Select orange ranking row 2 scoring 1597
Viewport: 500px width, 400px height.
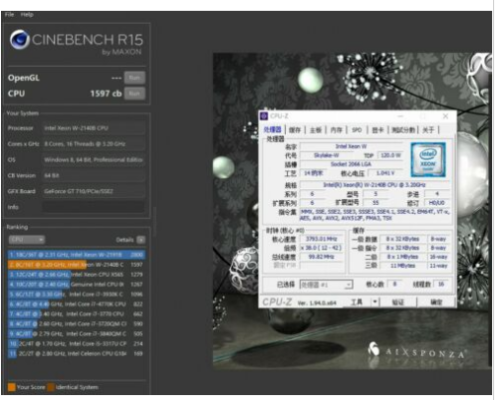coord(76,265)
